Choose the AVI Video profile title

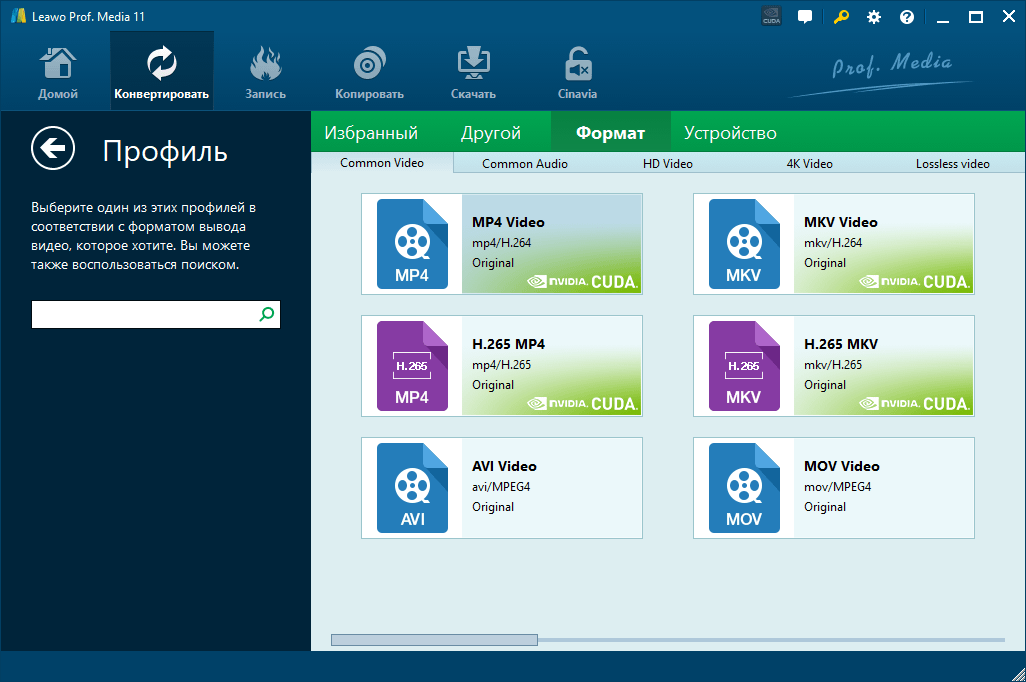click(x=504, y=467)
